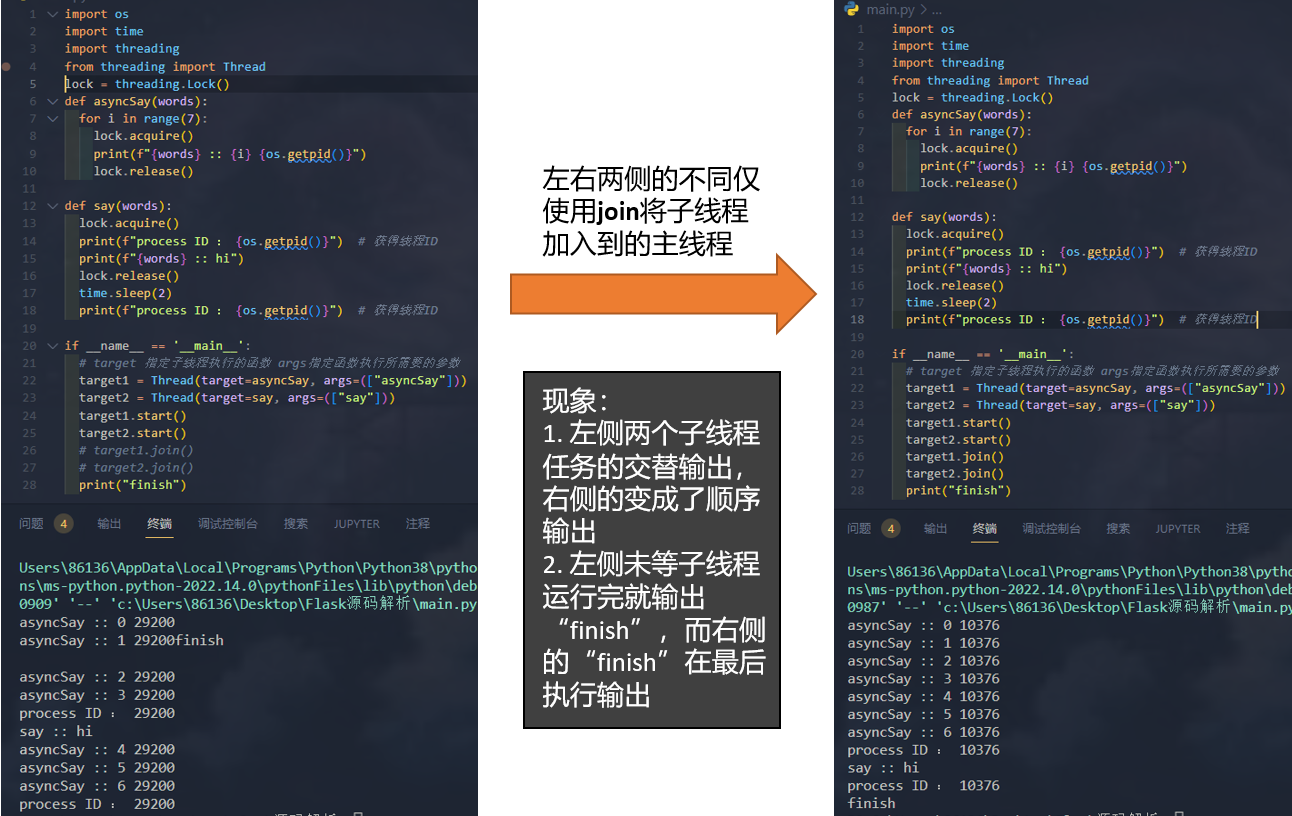Open the JUPYTER tab in left panel

[x=357, y=524]
